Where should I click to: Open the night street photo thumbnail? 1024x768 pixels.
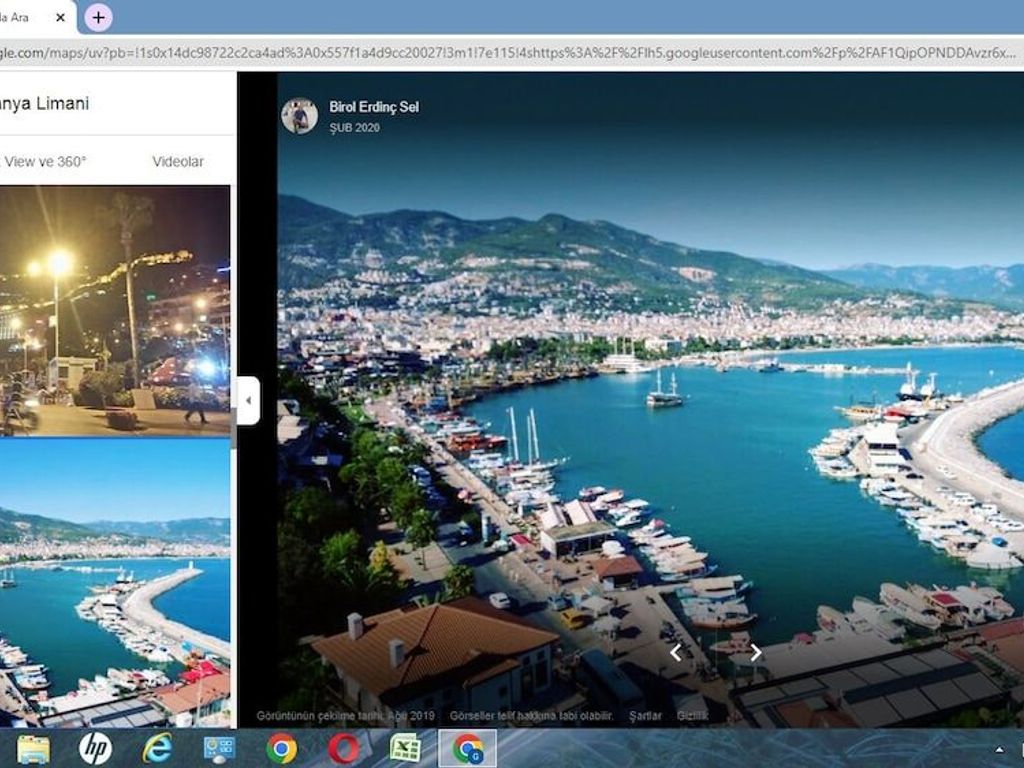[115, 310]
